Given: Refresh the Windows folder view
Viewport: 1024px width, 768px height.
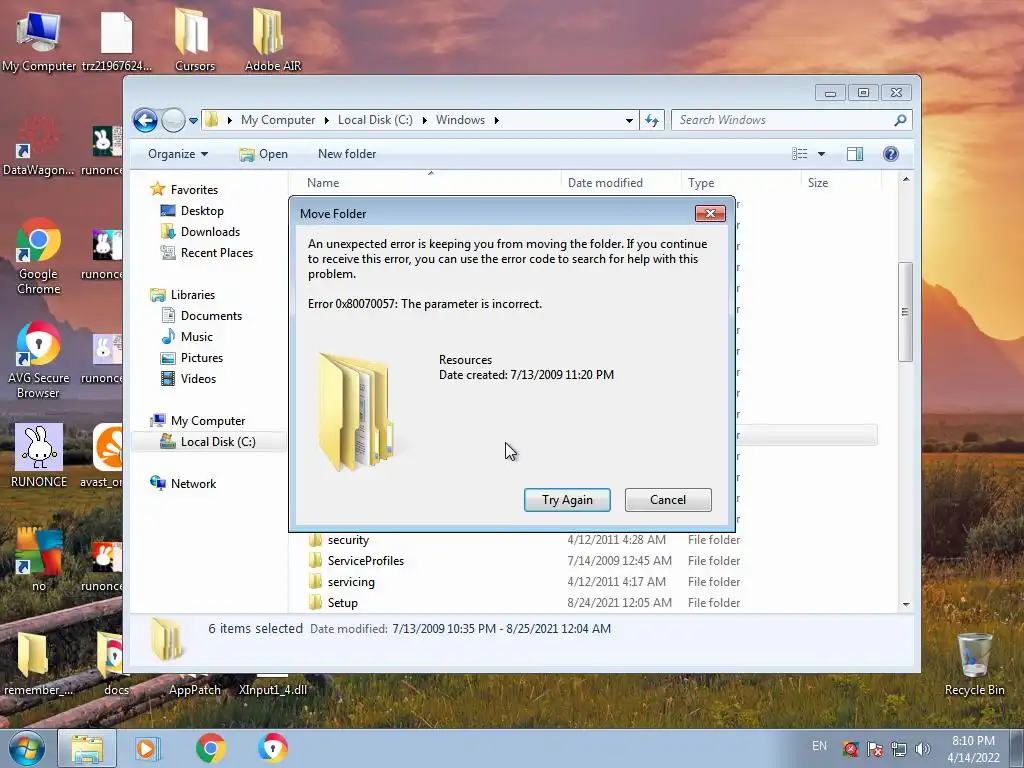Looking at the screenshot, I should [652, 120].
